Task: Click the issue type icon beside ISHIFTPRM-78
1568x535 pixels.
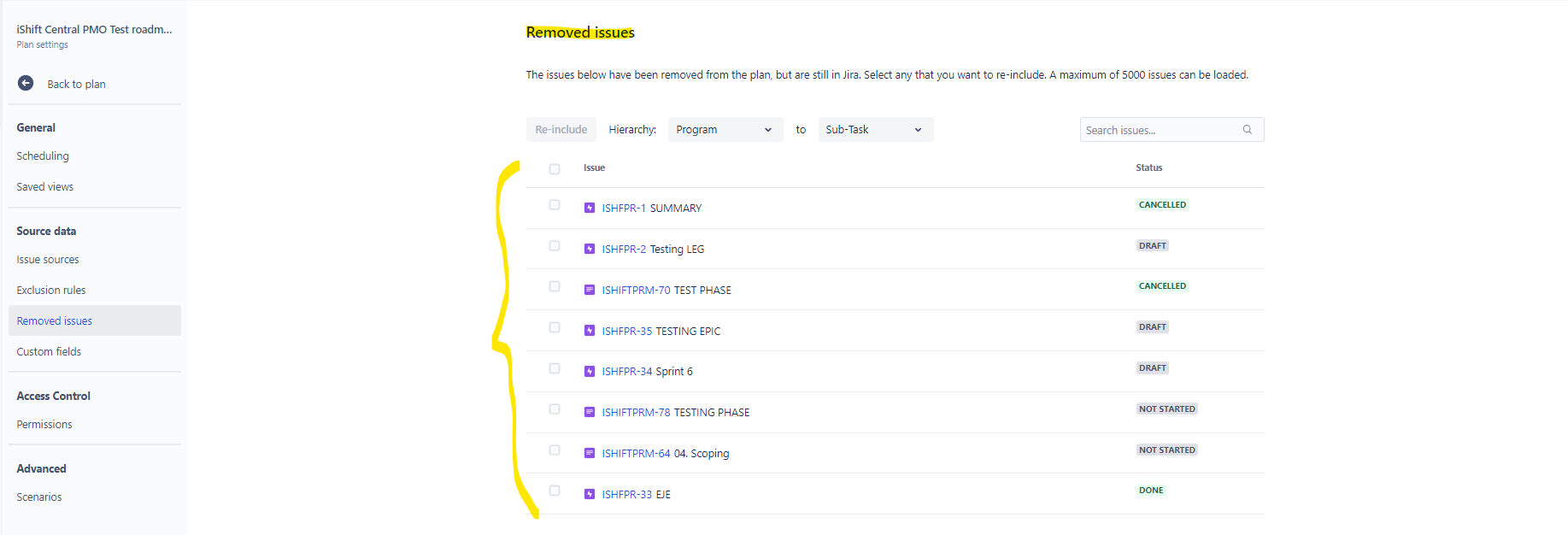Action: tap(590, 412)
